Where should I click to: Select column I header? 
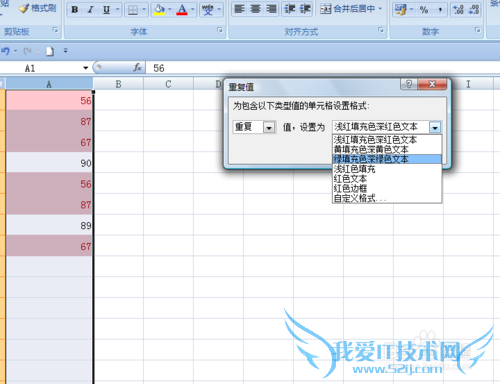click(x=468, y=84)
